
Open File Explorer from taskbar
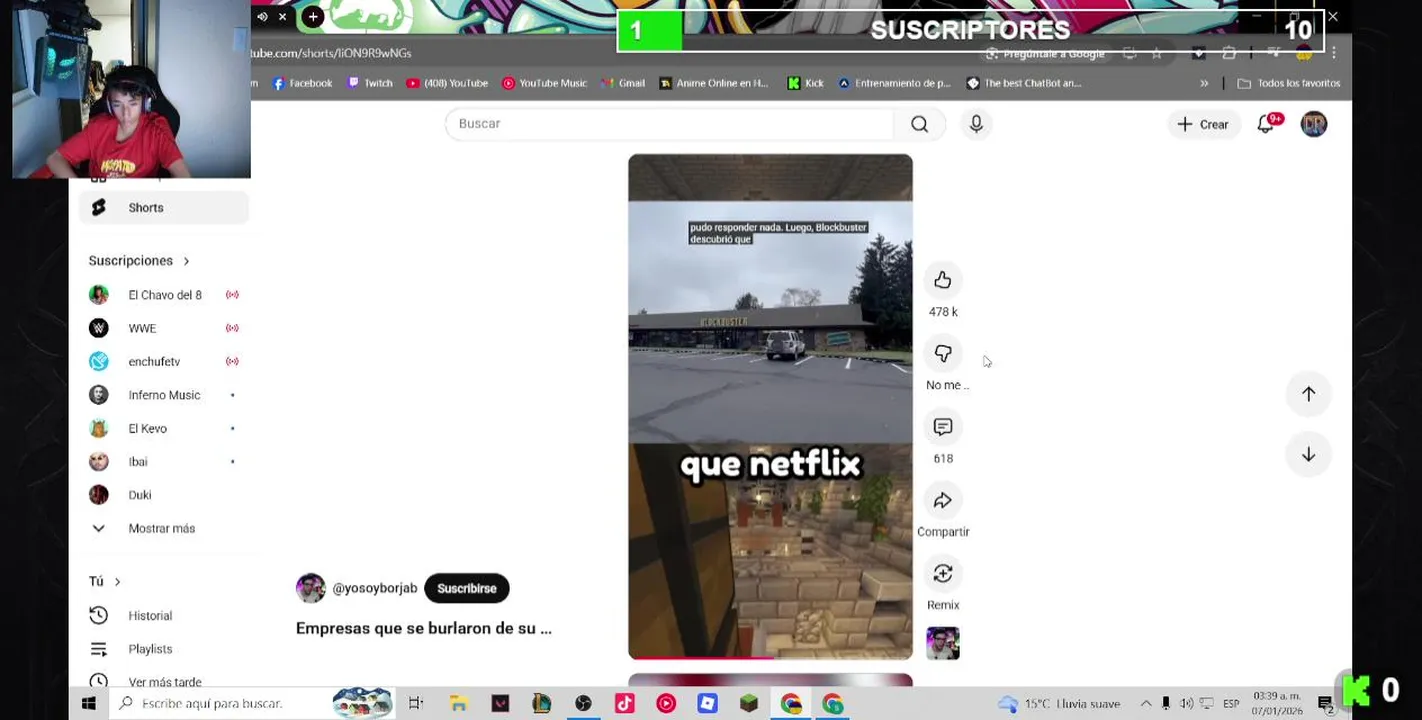pyautogui.click(x=458, y=704)
